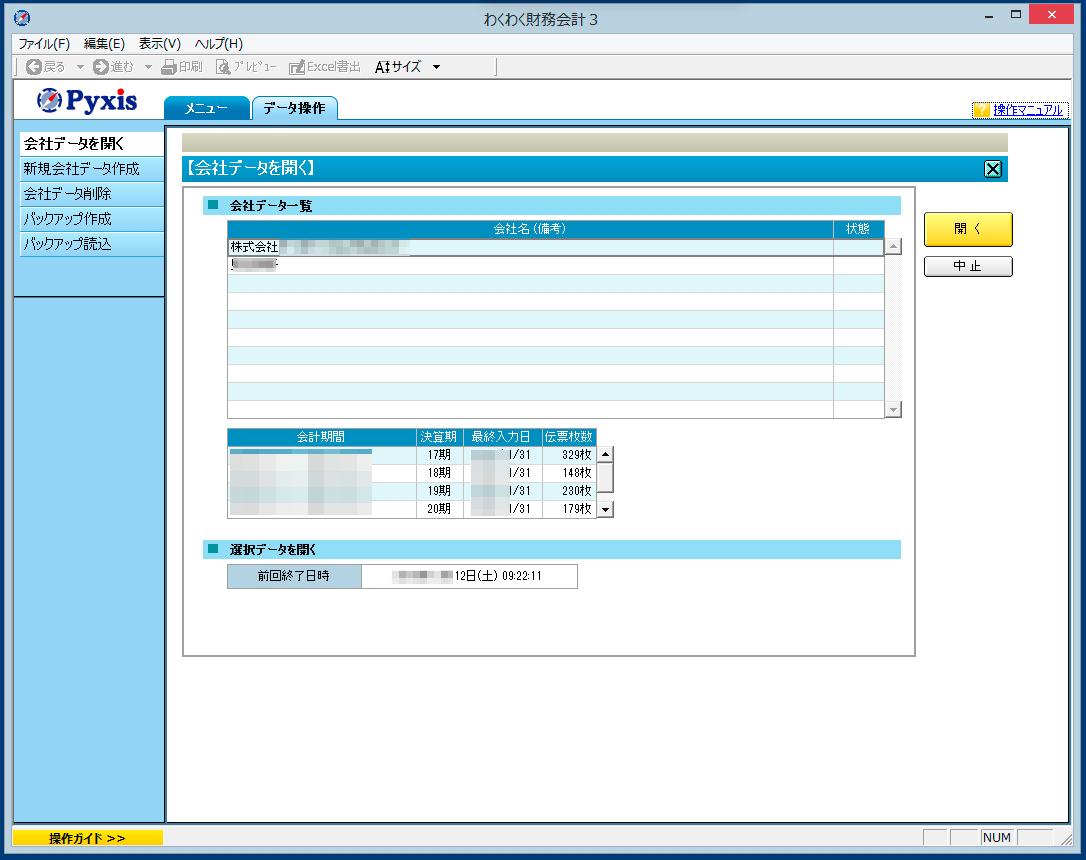Select the 19期 row
1086x860 pixels.
click(x=411, y=491)
